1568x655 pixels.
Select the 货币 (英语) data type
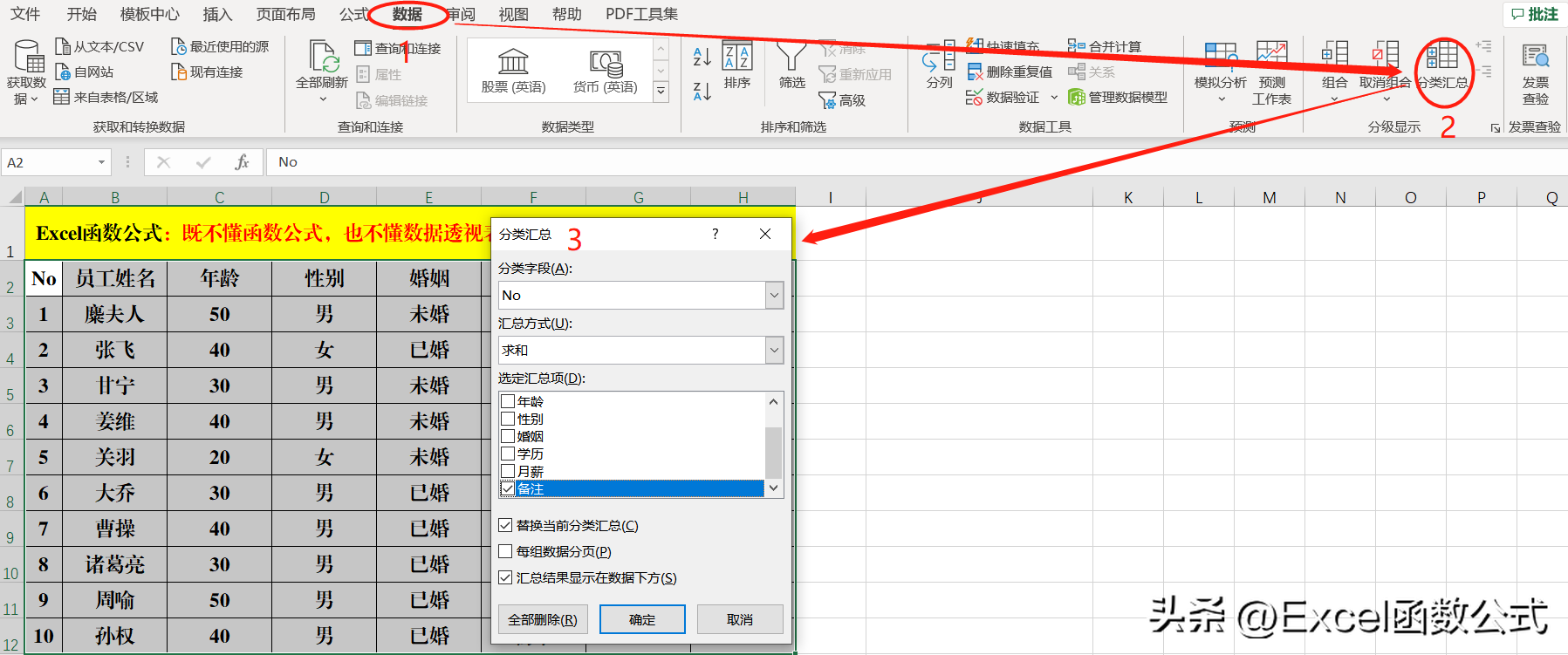point(605,71)
